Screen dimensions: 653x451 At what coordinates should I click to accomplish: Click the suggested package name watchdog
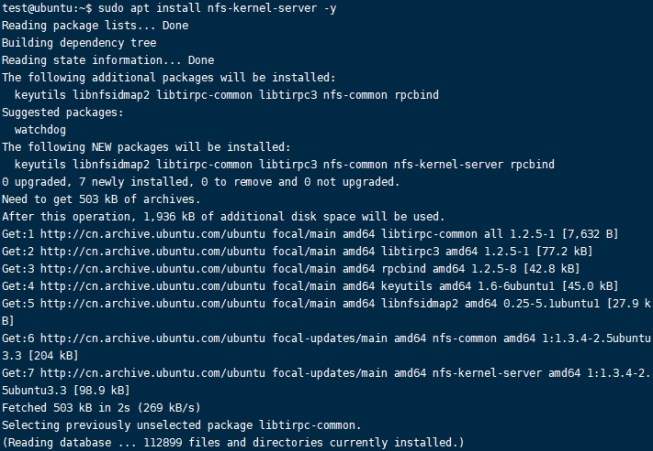(41, 129)
